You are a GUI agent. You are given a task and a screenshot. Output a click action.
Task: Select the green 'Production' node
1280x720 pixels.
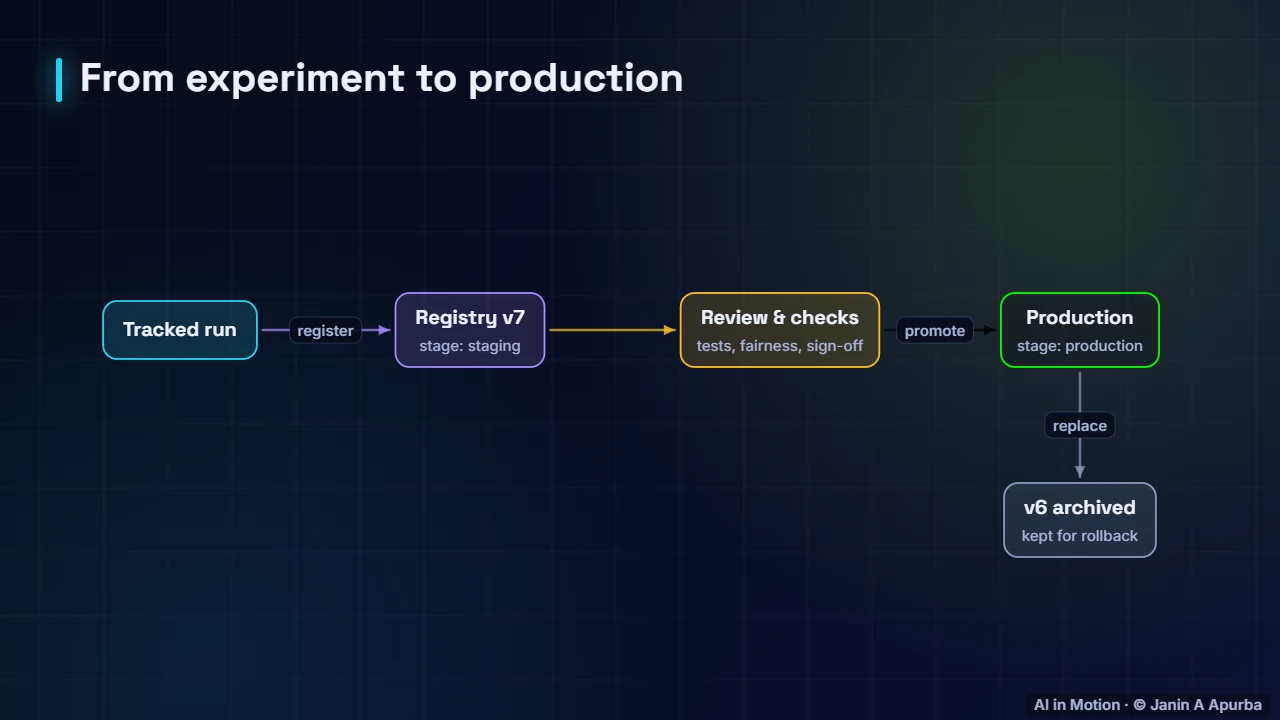pyautogui.click(x=1080, y=330)
